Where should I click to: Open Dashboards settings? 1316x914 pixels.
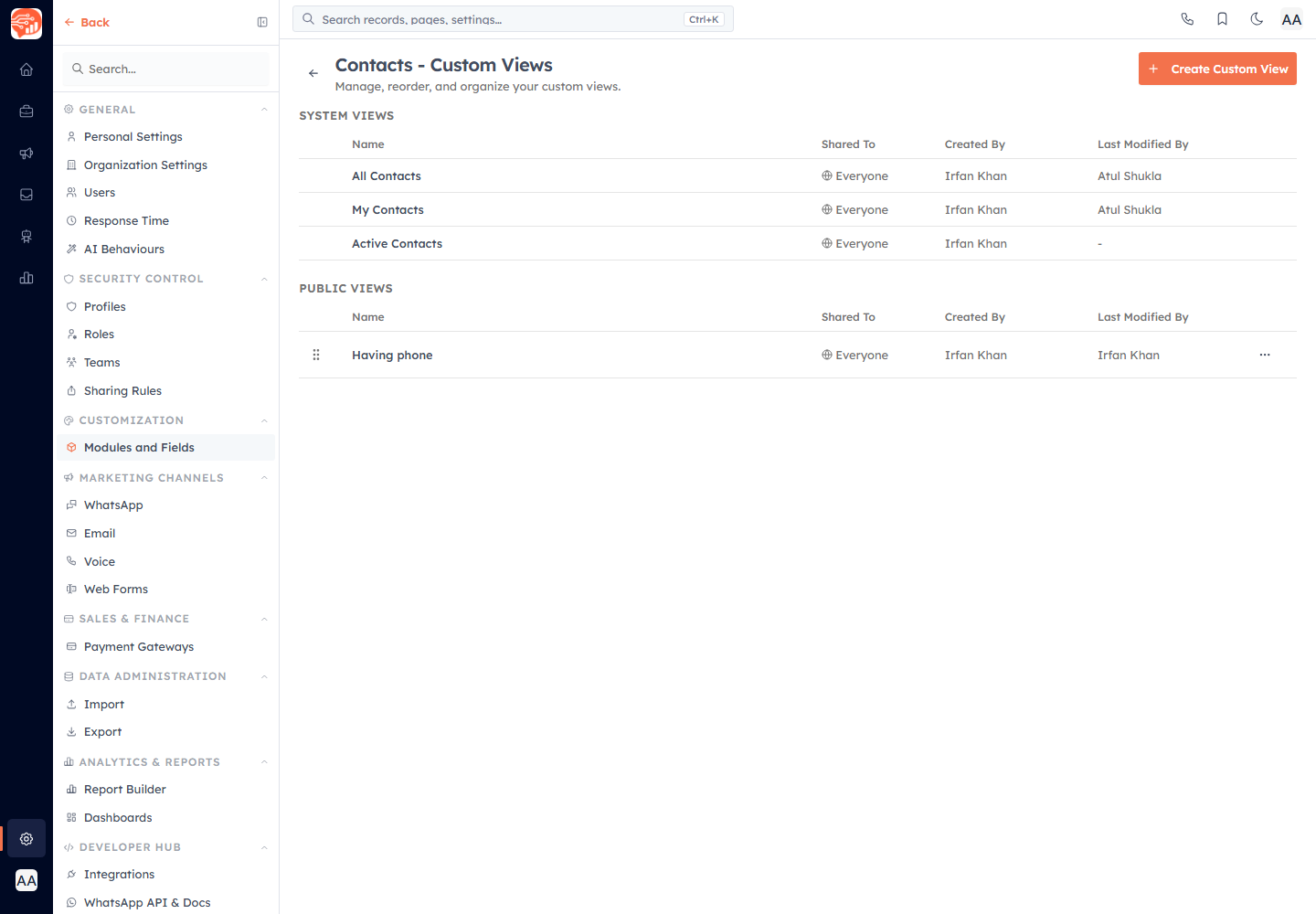pyautogui.click(x=166, y=817)
